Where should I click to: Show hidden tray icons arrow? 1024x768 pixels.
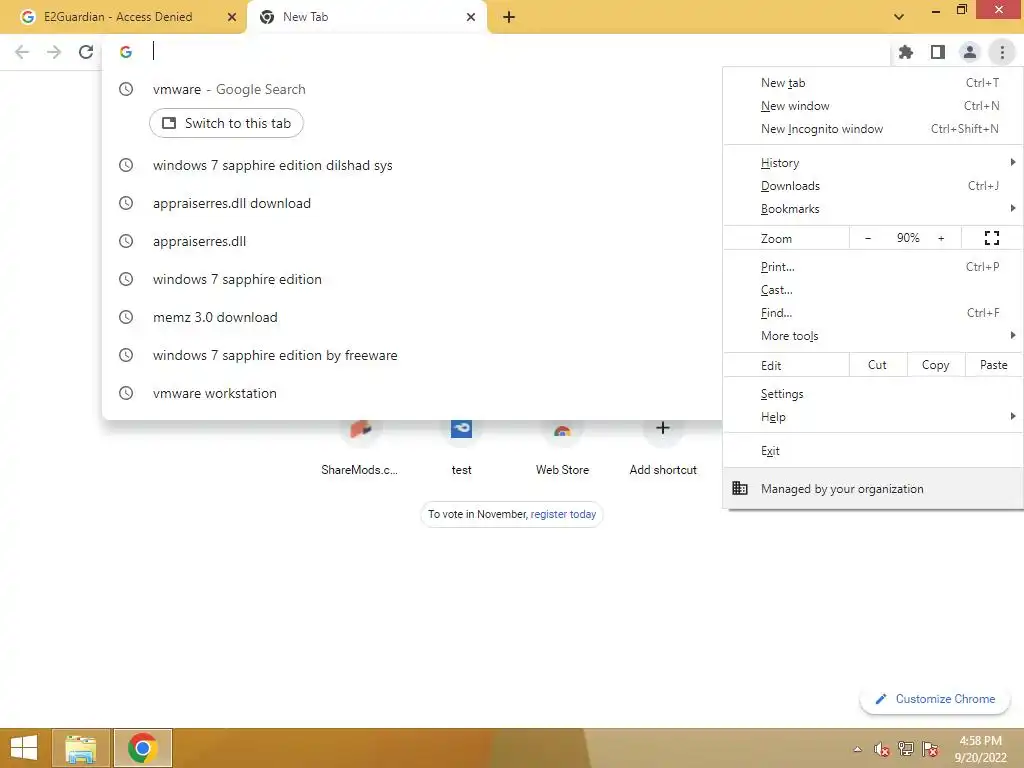[x=857, y=749]
